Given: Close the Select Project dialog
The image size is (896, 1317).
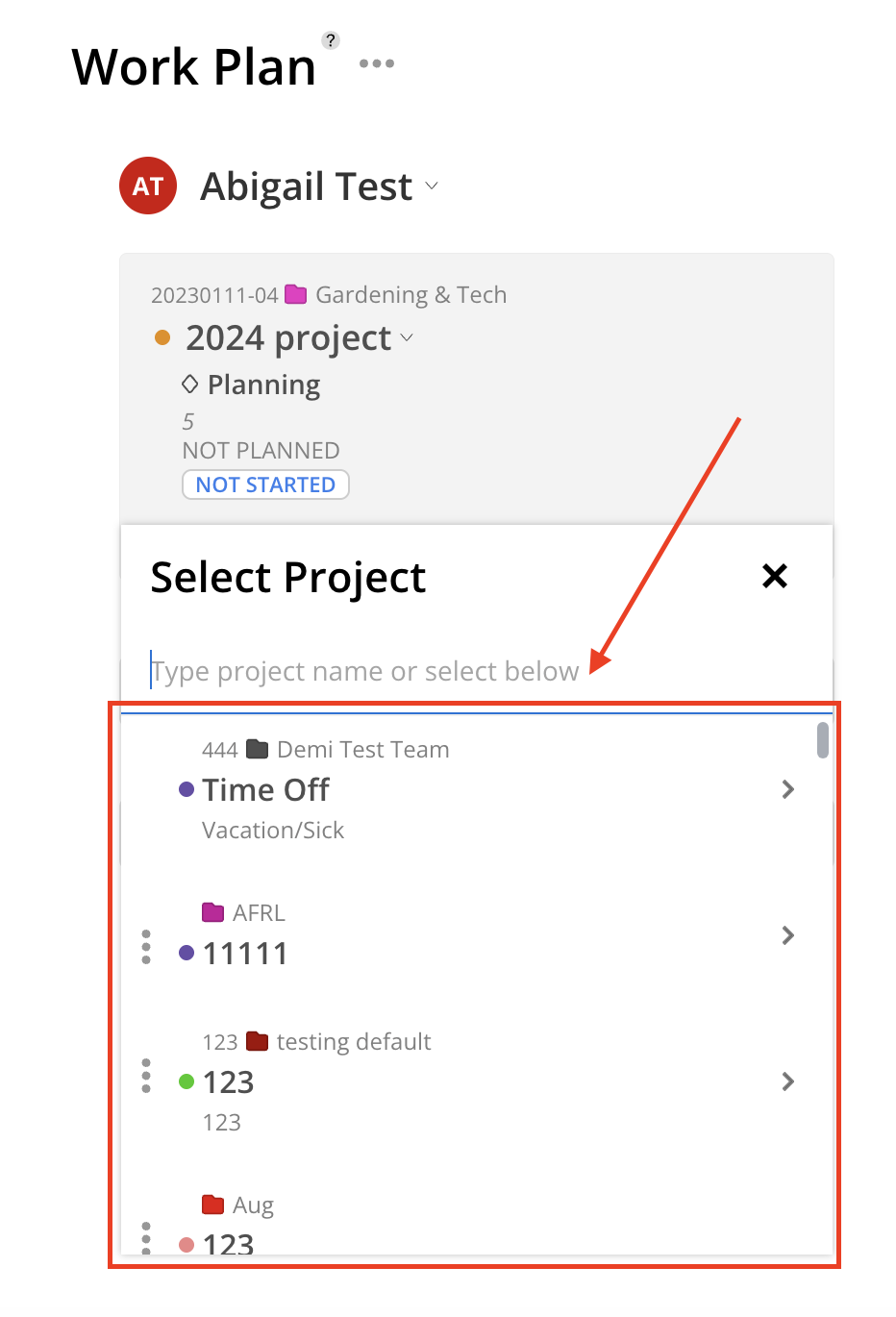Looking at the screenshot, I should click(x=775, y=576).
